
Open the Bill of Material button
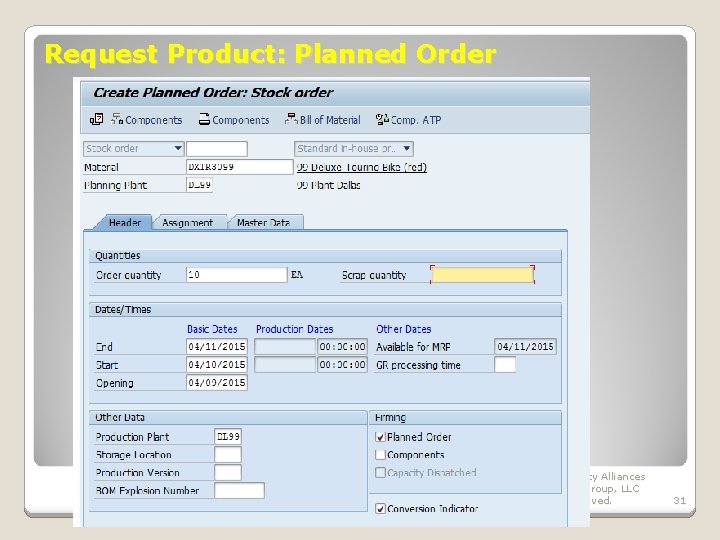coord(322,120)
